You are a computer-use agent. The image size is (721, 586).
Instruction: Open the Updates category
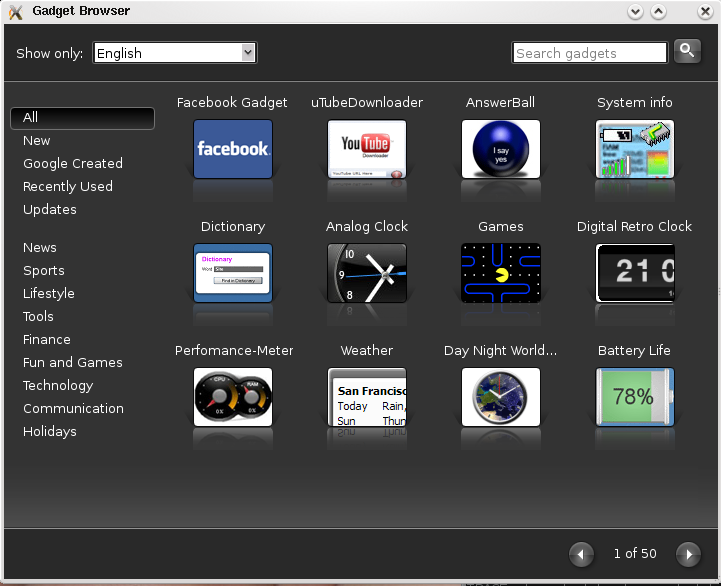50,210
